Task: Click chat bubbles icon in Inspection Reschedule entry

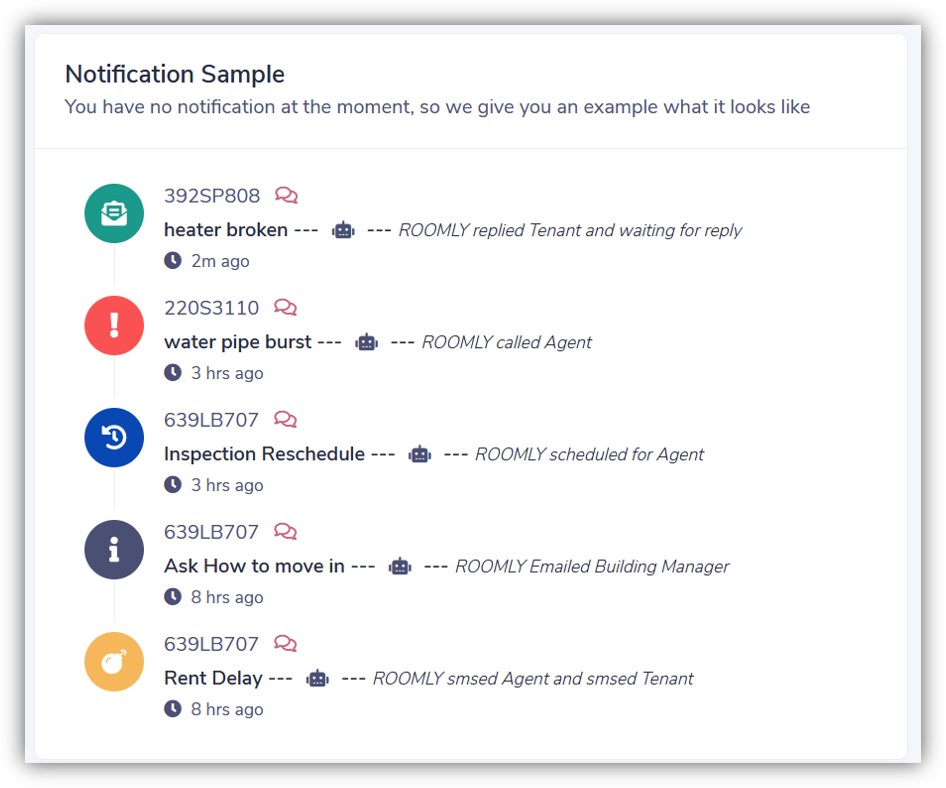Action: [285, 420]
